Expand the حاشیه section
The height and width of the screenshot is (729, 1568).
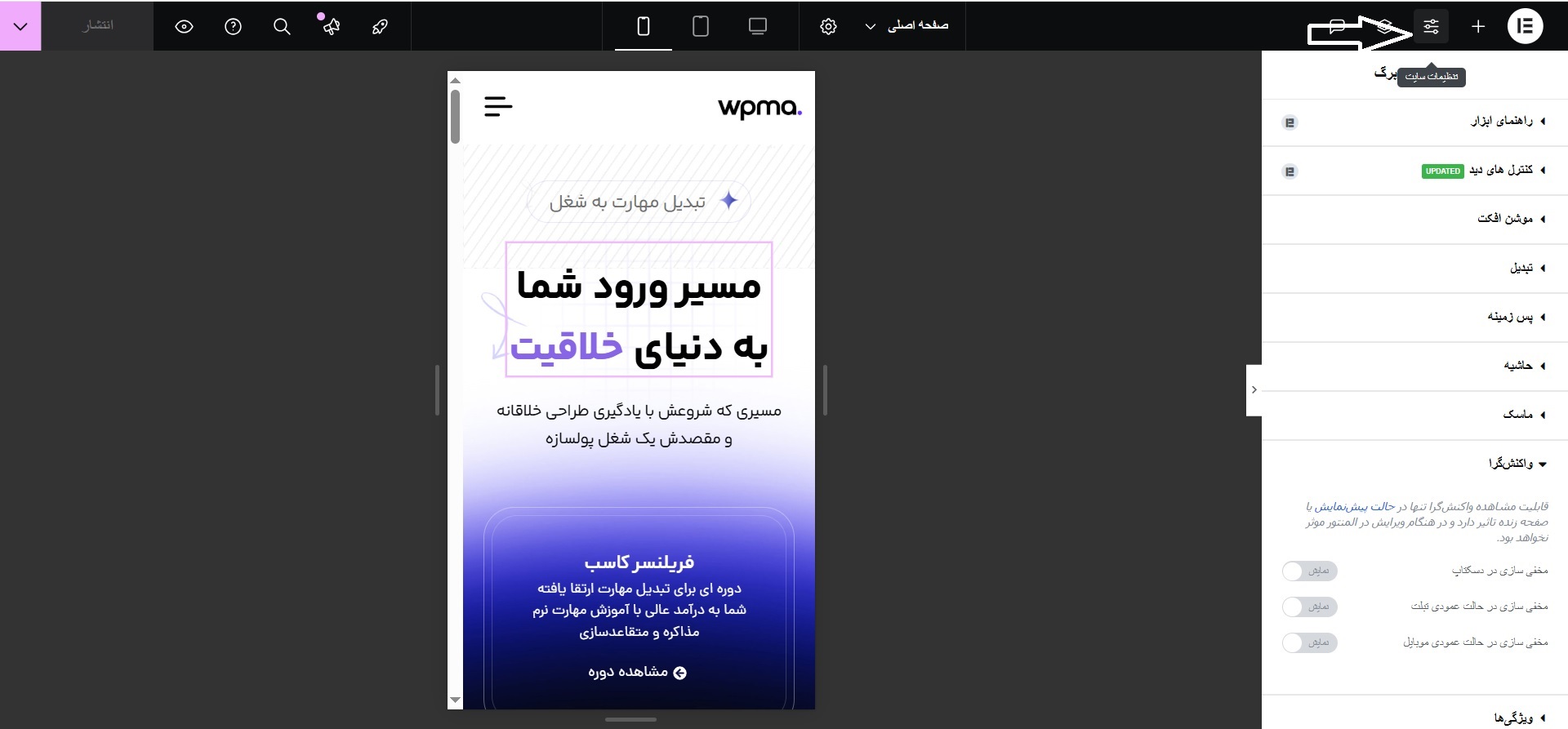pos(1414,367)
